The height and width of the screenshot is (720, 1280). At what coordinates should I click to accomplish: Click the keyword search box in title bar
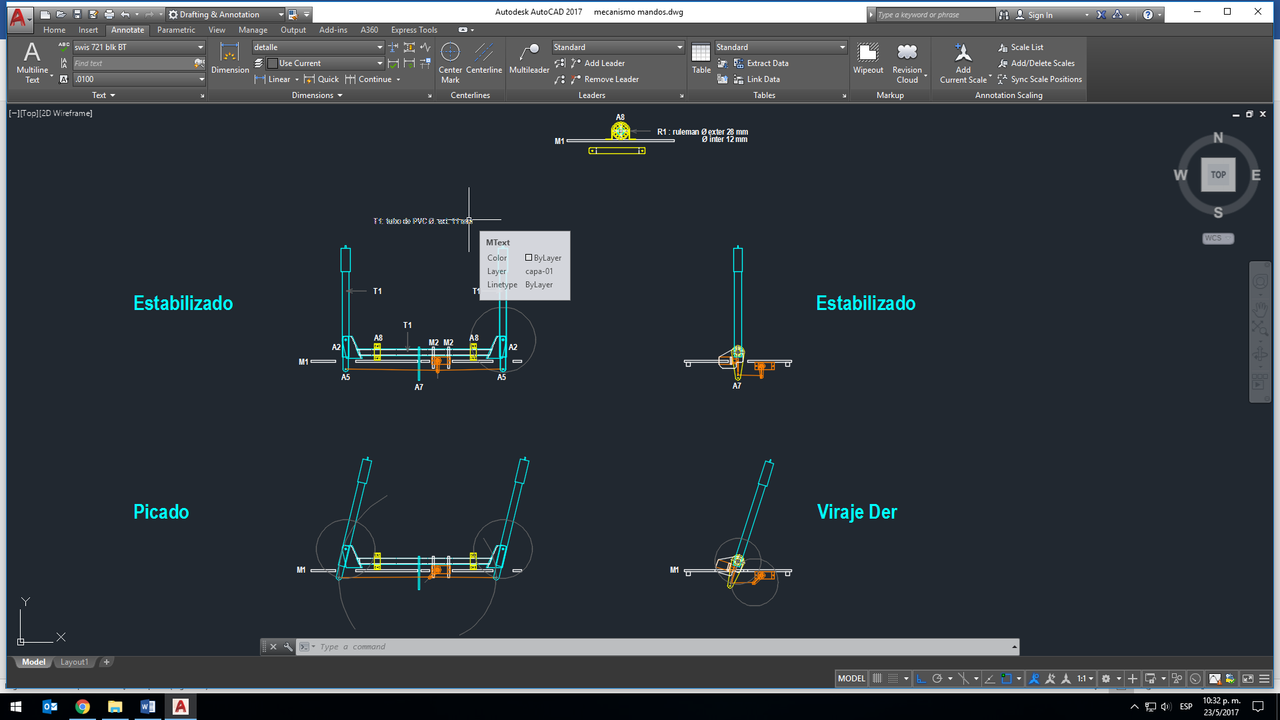click(934, 15)
